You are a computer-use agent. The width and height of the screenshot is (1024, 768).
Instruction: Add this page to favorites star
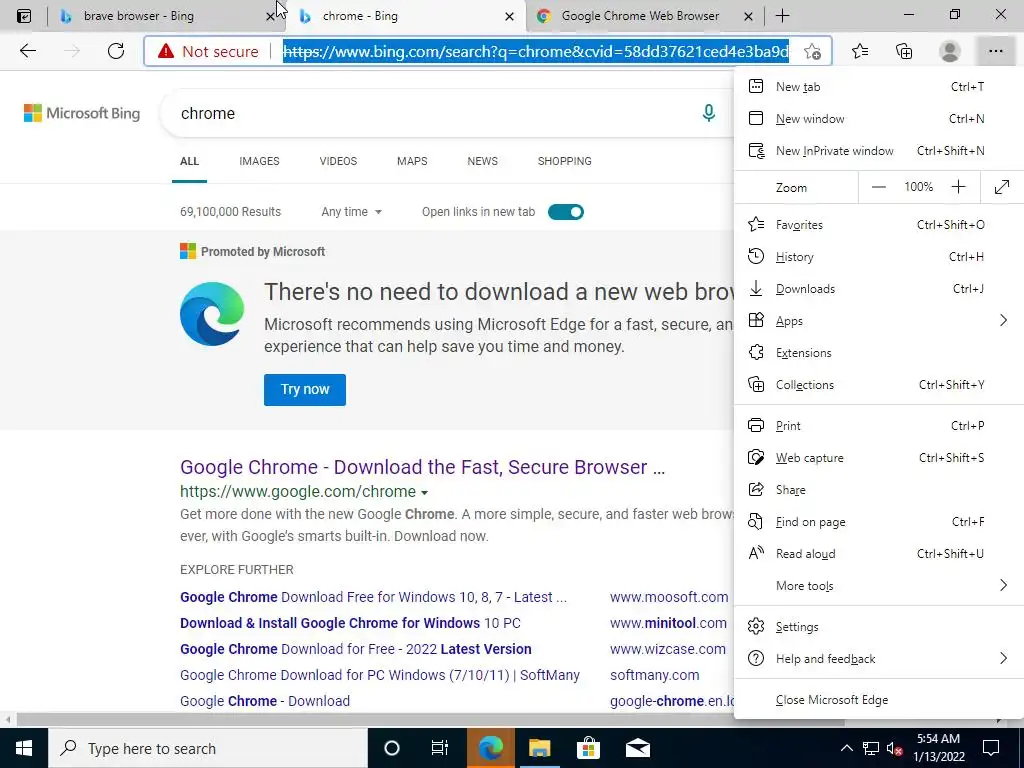pyautogui.click(x=812, y=52)
